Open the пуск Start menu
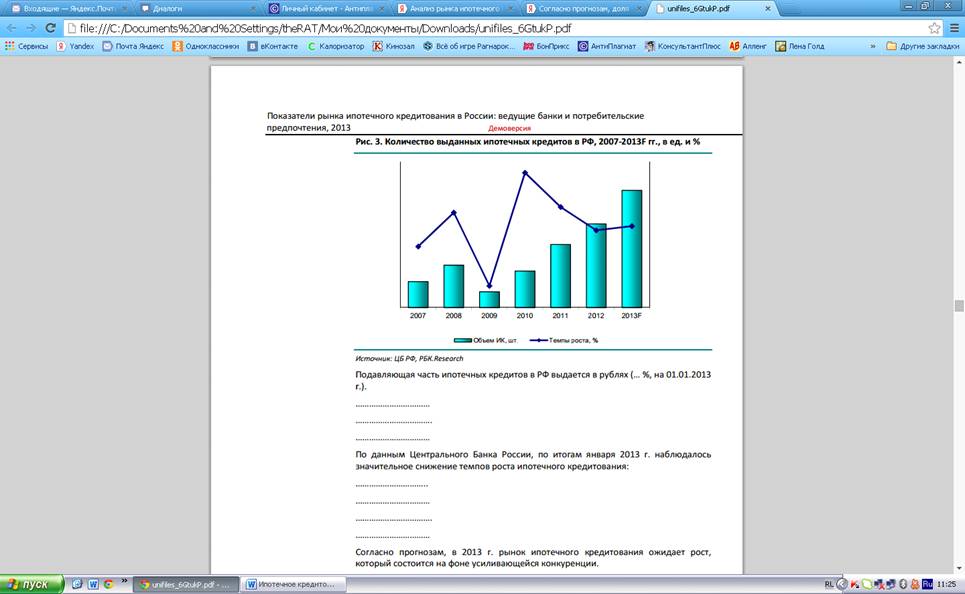Image resolution: width=965 pixels, height=594 pixels. (31, 584)
